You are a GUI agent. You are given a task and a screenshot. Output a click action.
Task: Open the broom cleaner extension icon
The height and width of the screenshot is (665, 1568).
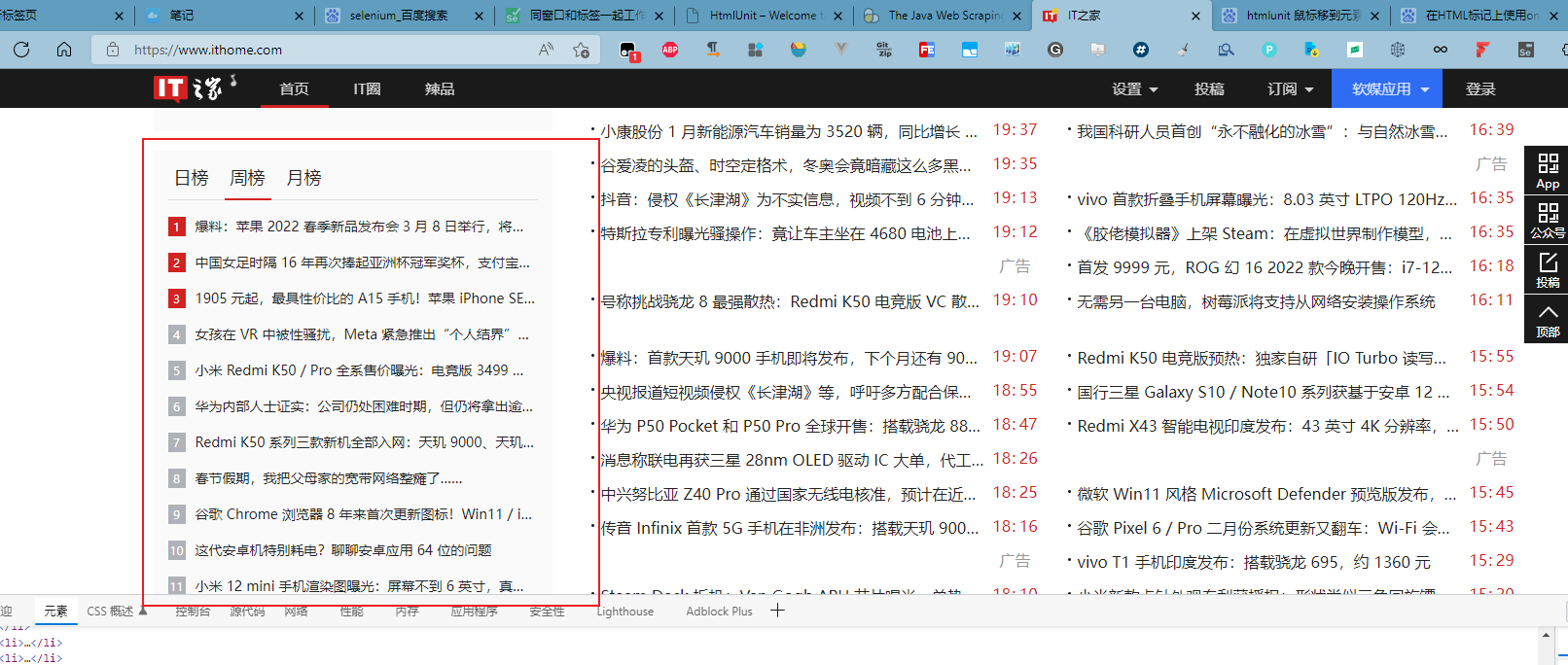coord(1184,50)
